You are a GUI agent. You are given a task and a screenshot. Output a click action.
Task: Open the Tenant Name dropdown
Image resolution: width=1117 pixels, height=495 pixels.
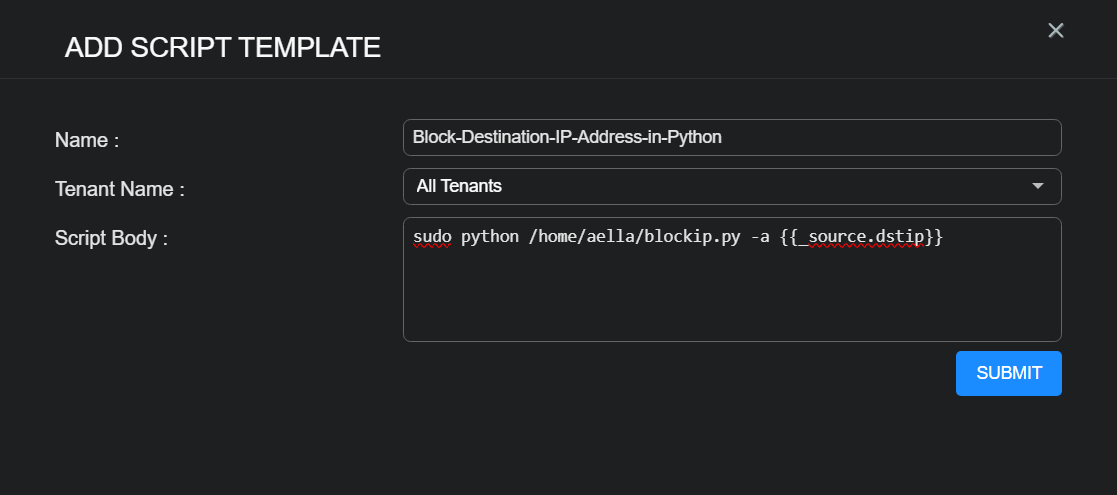coord(731,186)
